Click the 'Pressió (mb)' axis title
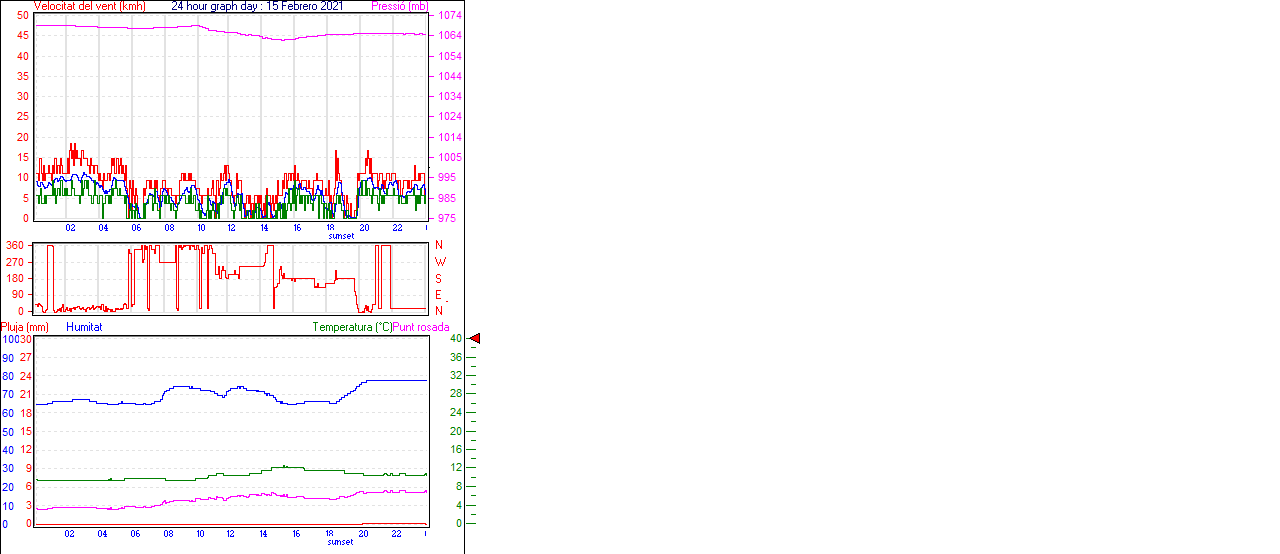This screenshot has width=1280, height=554. coord(400,6)
